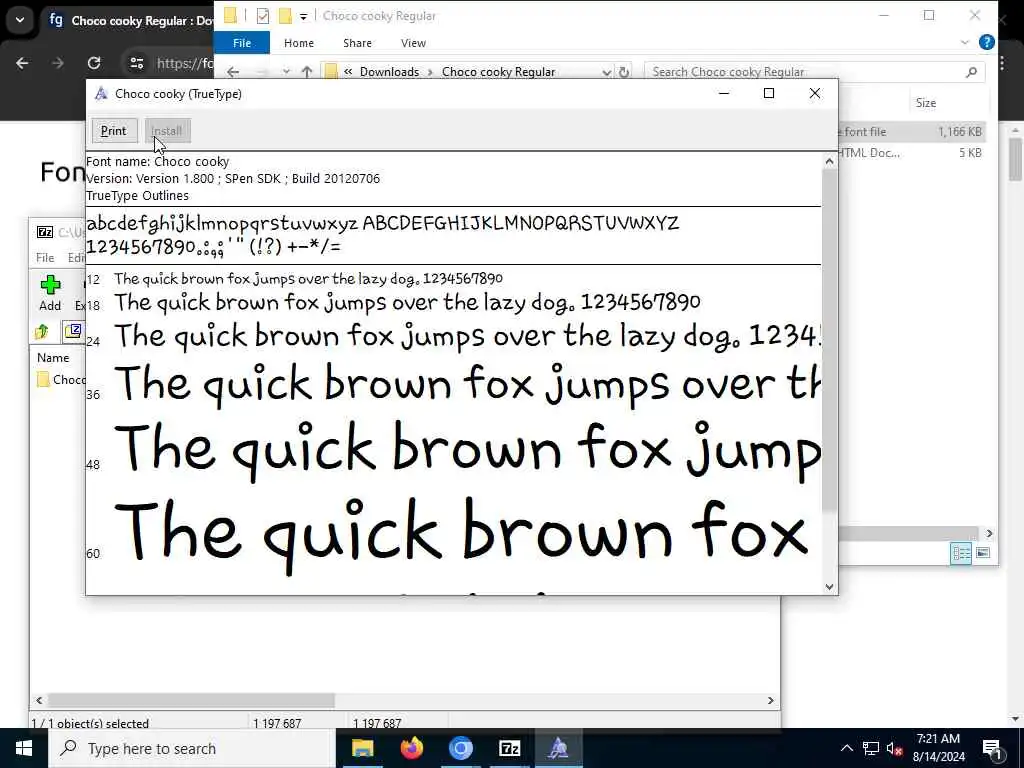Viewport: 1024px width, 768px height.
Task: Click the browser Forward arrow
Action: 58,63
